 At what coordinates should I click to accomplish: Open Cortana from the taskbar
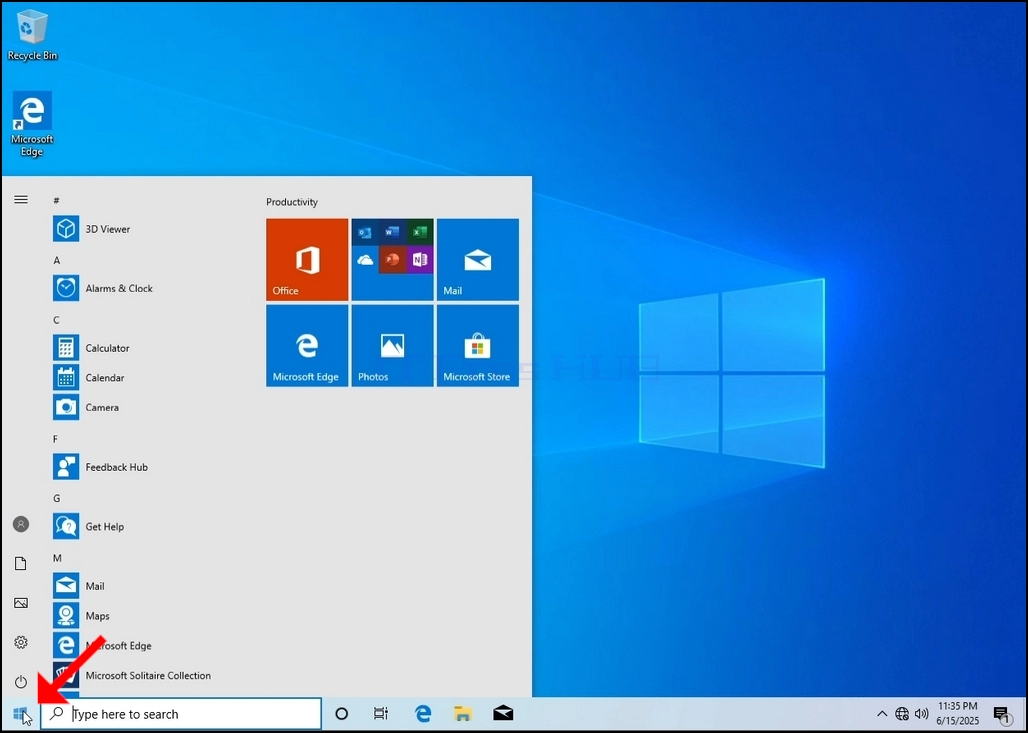point(342,714)
